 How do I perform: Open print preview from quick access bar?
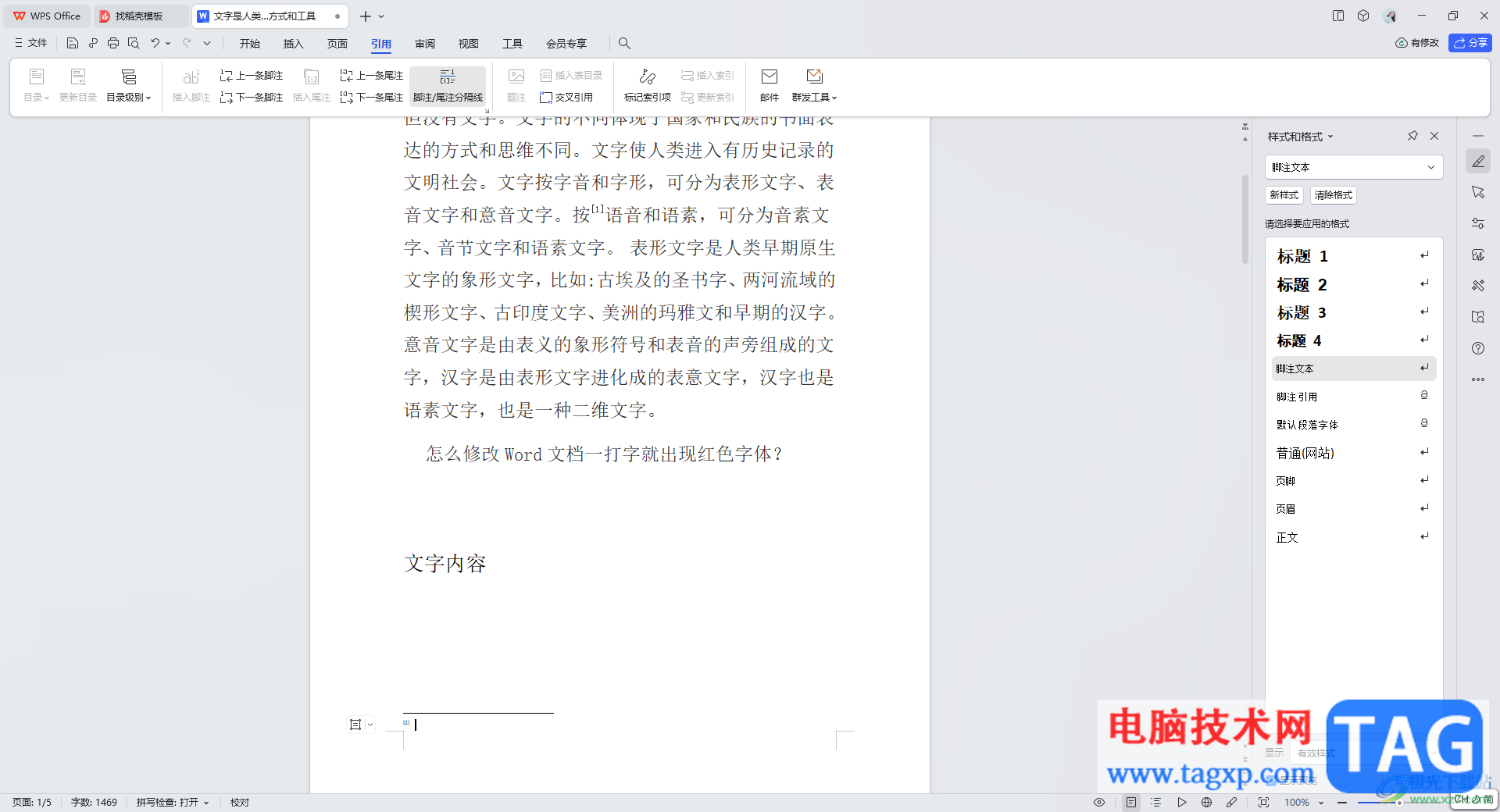coord(134,44)
